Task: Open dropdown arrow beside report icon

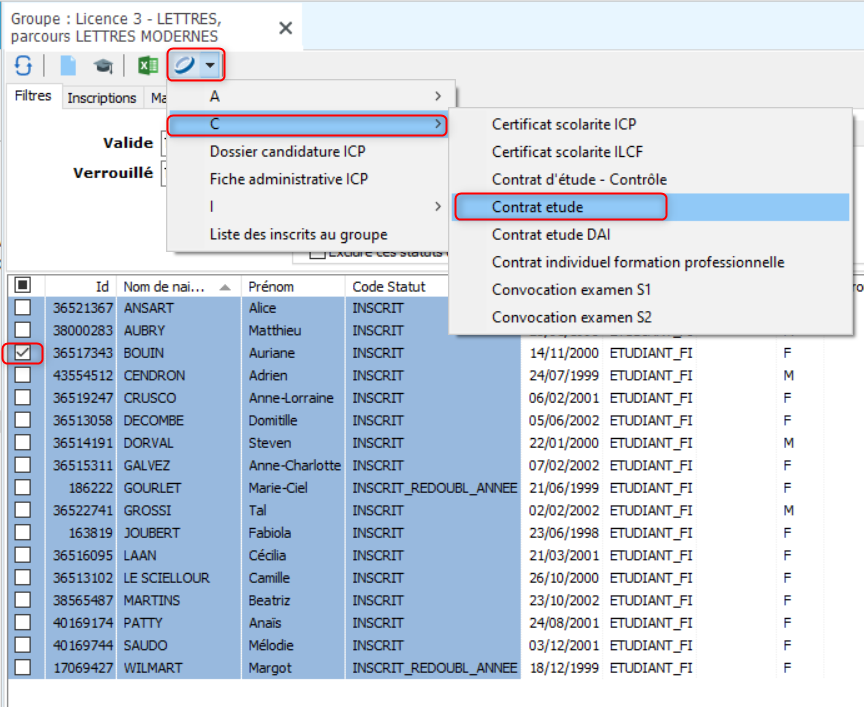Action: [210, 66]
